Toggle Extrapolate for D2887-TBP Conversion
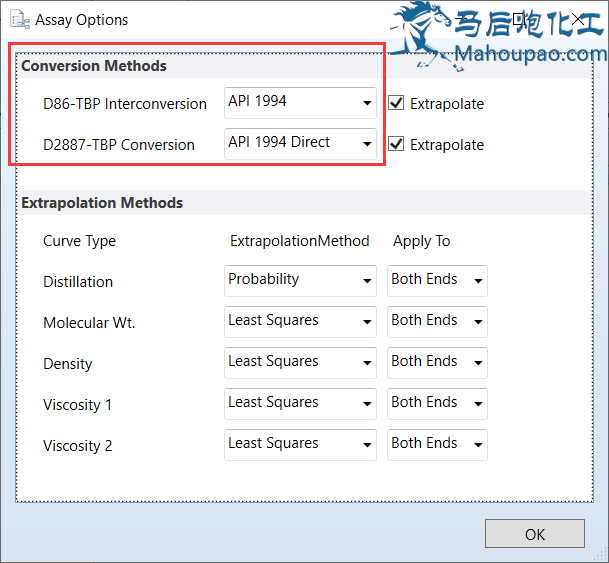Screen dimensions: 609x563 pos(397,144)
